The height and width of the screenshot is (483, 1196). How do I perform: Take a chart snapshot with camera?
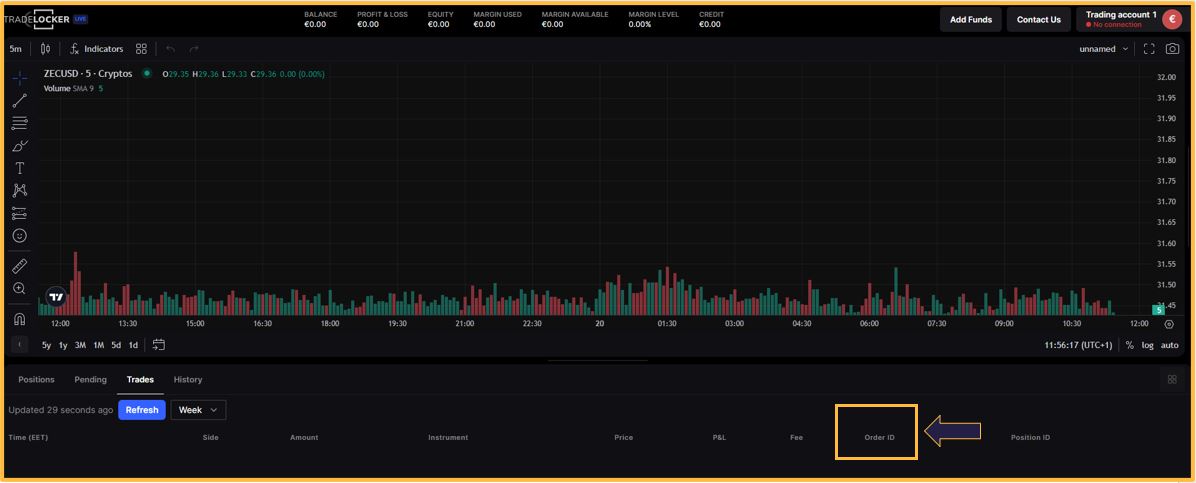coord(1172,49)
